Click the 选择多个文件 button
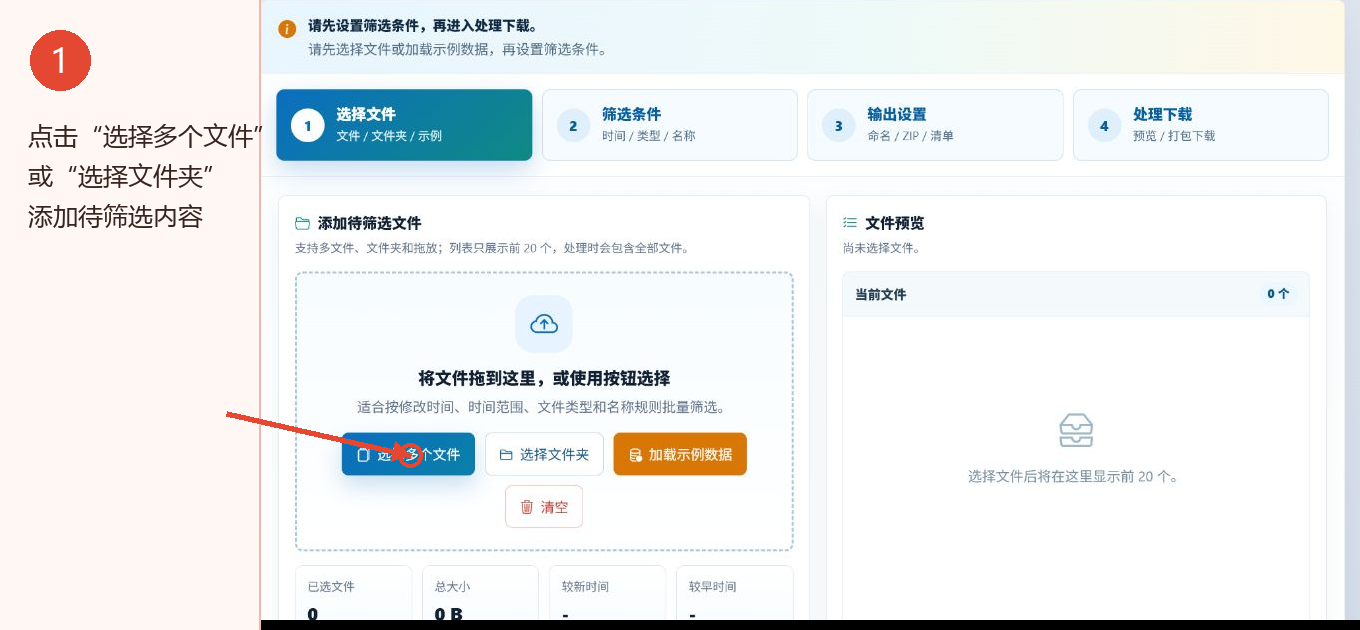Image resolution: width=1360 pixels, height=630 pixels. click(x=408, y=454)
